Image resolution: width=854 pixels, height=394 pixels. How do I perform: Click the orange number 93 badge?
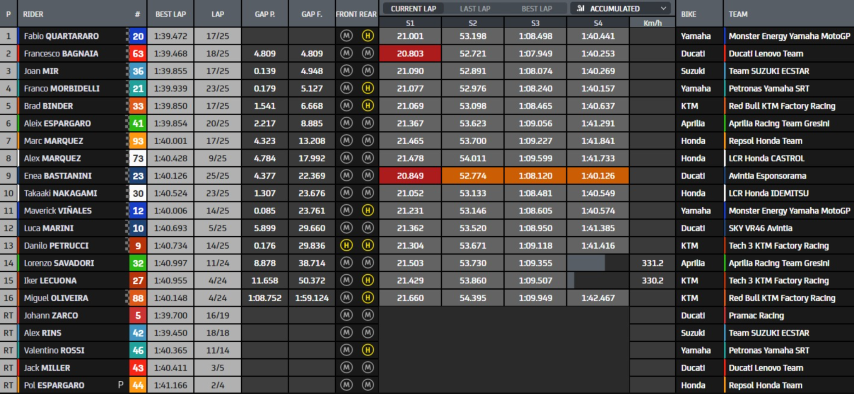point(138,141)
